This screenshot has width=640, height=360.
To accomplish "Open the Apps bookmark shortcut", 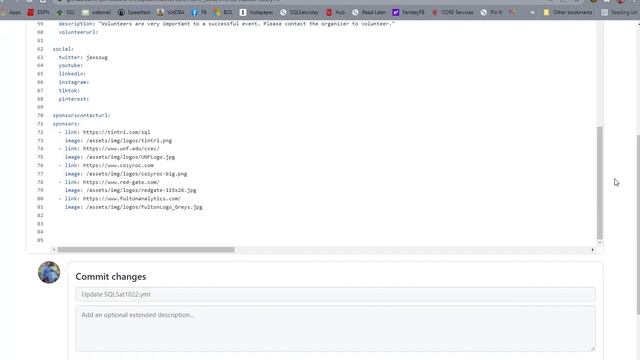I will click(11, 12).
